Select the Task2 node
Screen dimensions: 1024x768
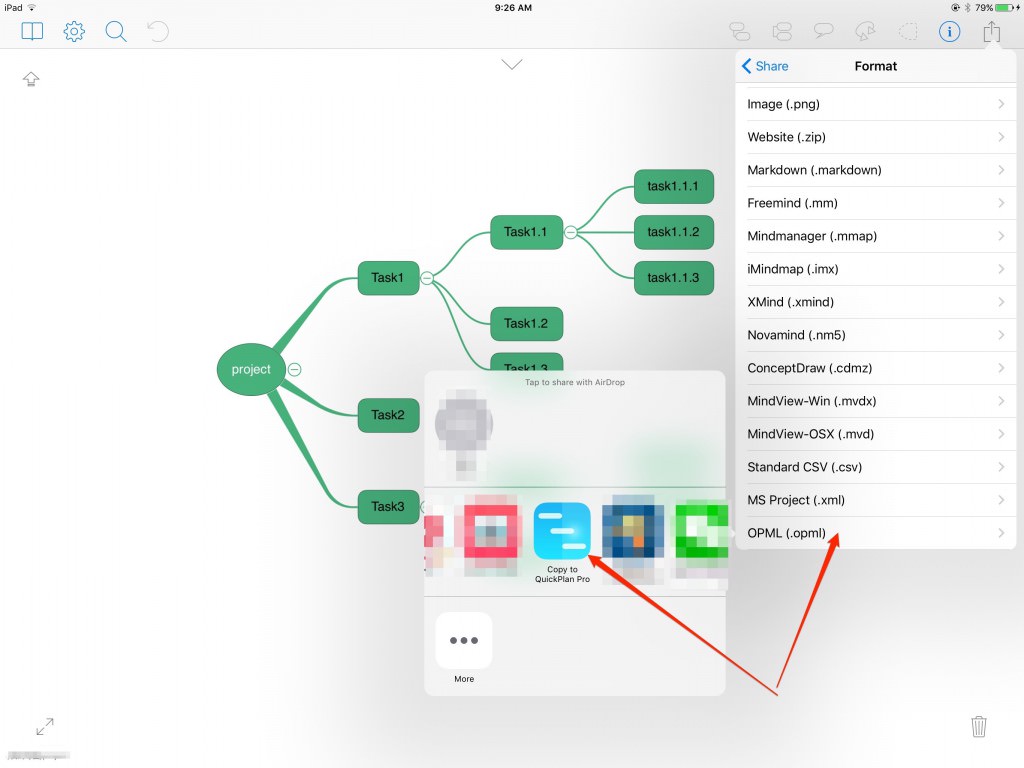click(388, 415)
